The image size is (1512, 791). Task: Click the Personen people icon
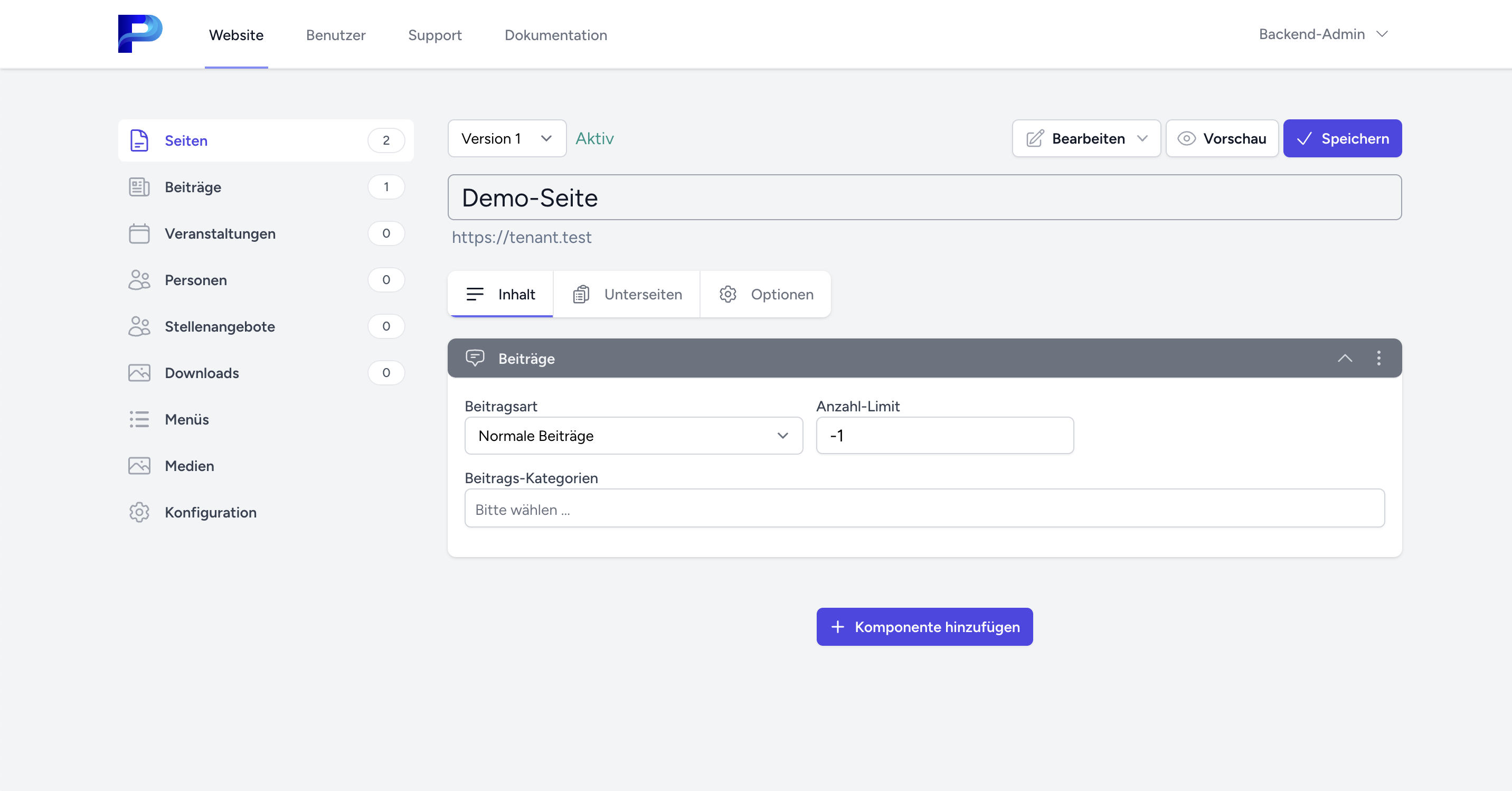(139, 279)
